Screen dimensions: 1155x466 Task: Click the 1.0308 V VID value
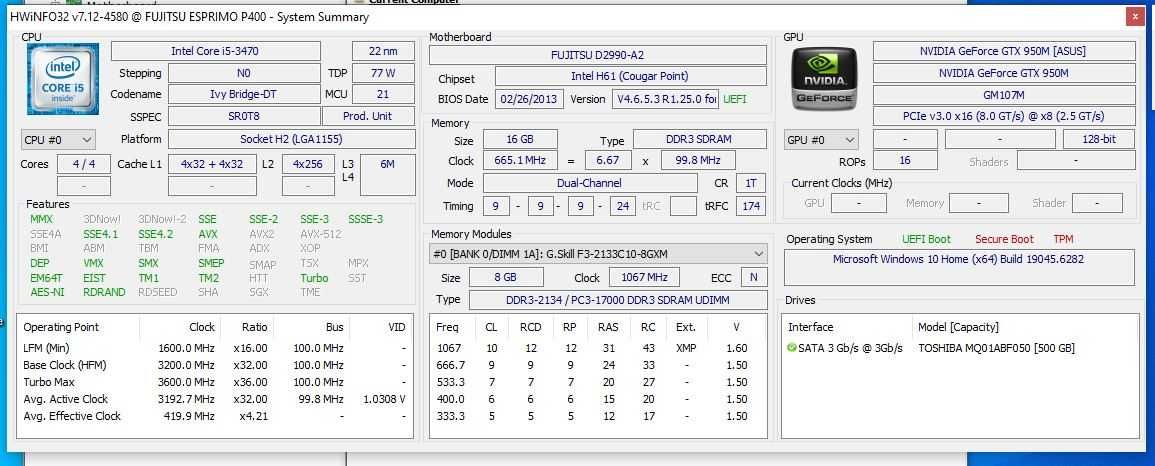pyautogui.click(x=385, y=399)
